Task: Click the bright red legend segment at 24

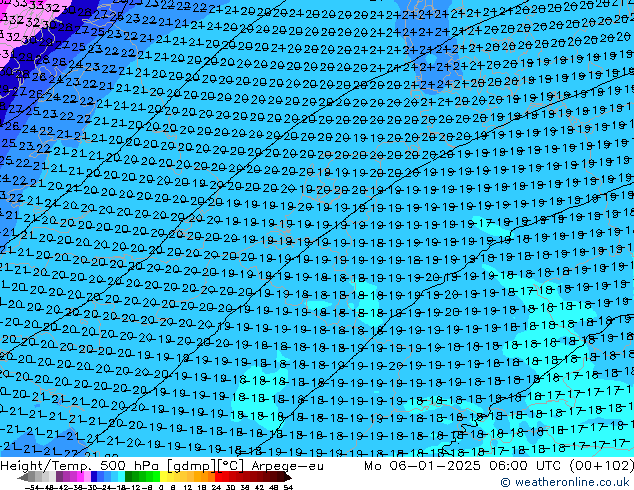Action: tap(218, 477)
